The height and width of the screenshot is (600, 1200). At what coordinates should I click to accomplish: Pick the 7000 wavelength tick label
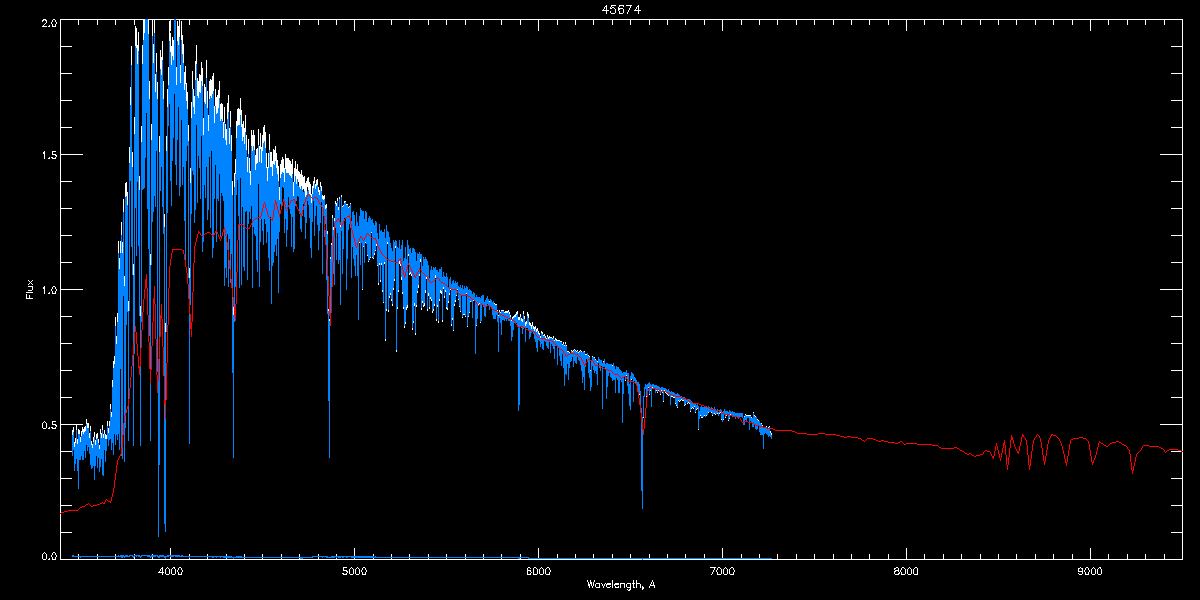click(x=722, y=572)
